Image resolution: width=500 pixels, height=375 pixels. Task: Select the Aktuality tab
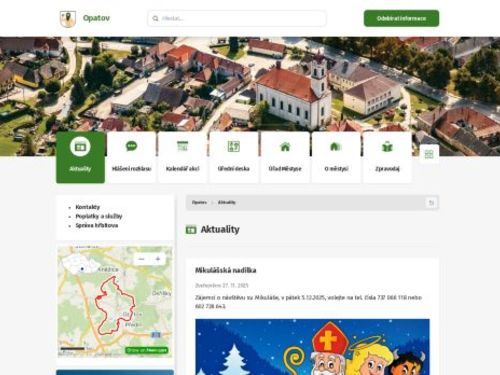click(x=80, y=157)
